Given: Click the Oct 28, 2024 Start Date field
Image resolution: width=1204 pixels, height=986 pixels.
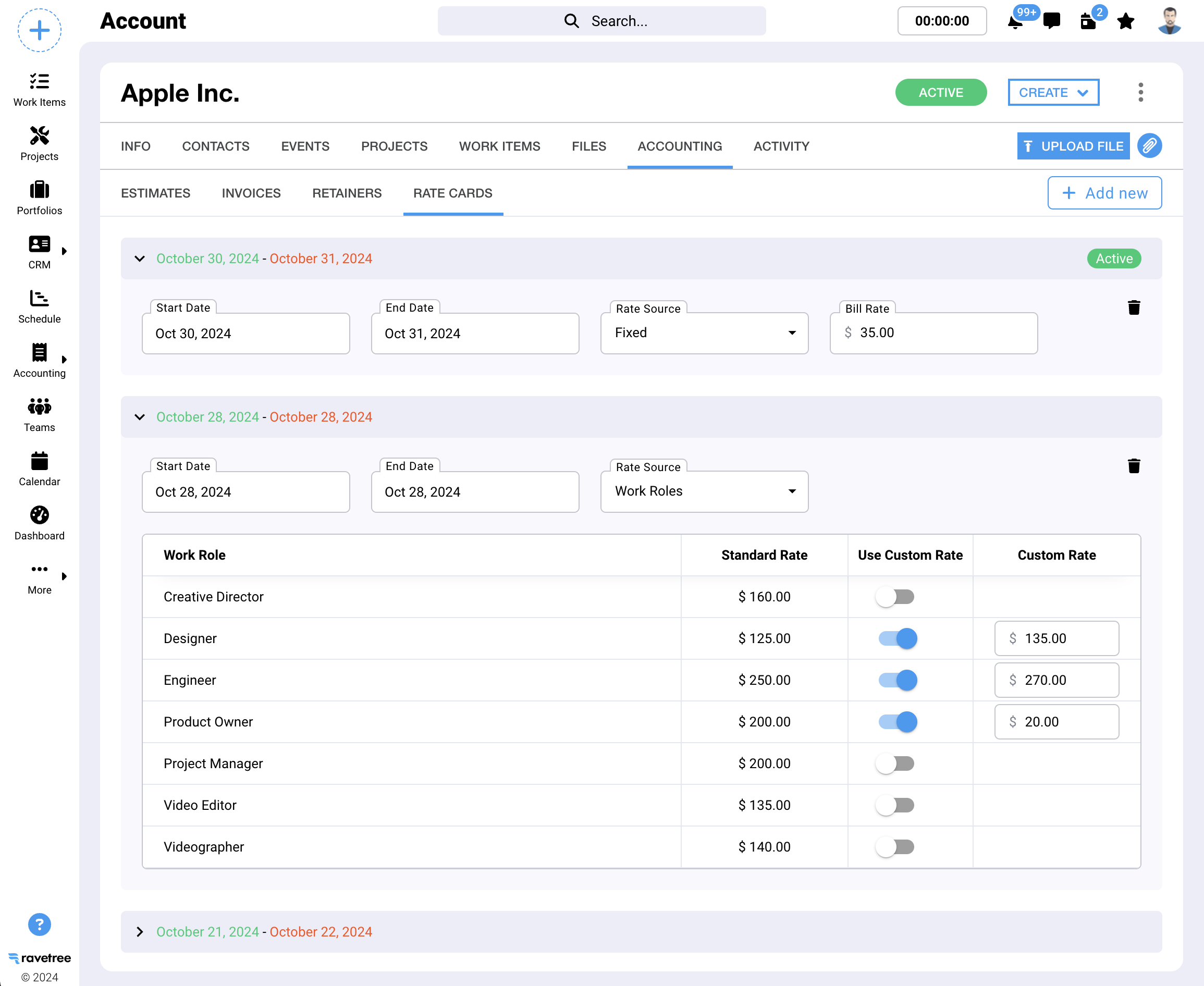Looking at the screenshot, I should coord(246,492).
